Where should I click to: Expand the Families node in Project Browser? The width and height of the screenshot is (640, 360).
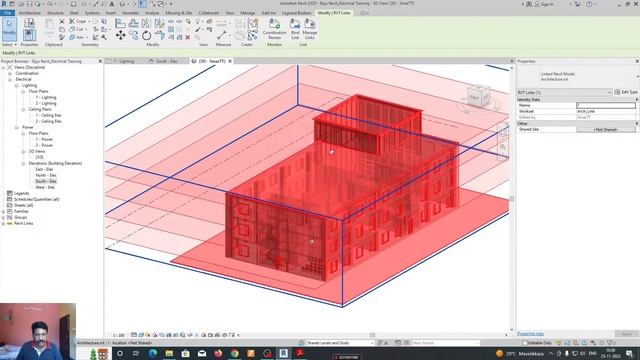point(3,211)
